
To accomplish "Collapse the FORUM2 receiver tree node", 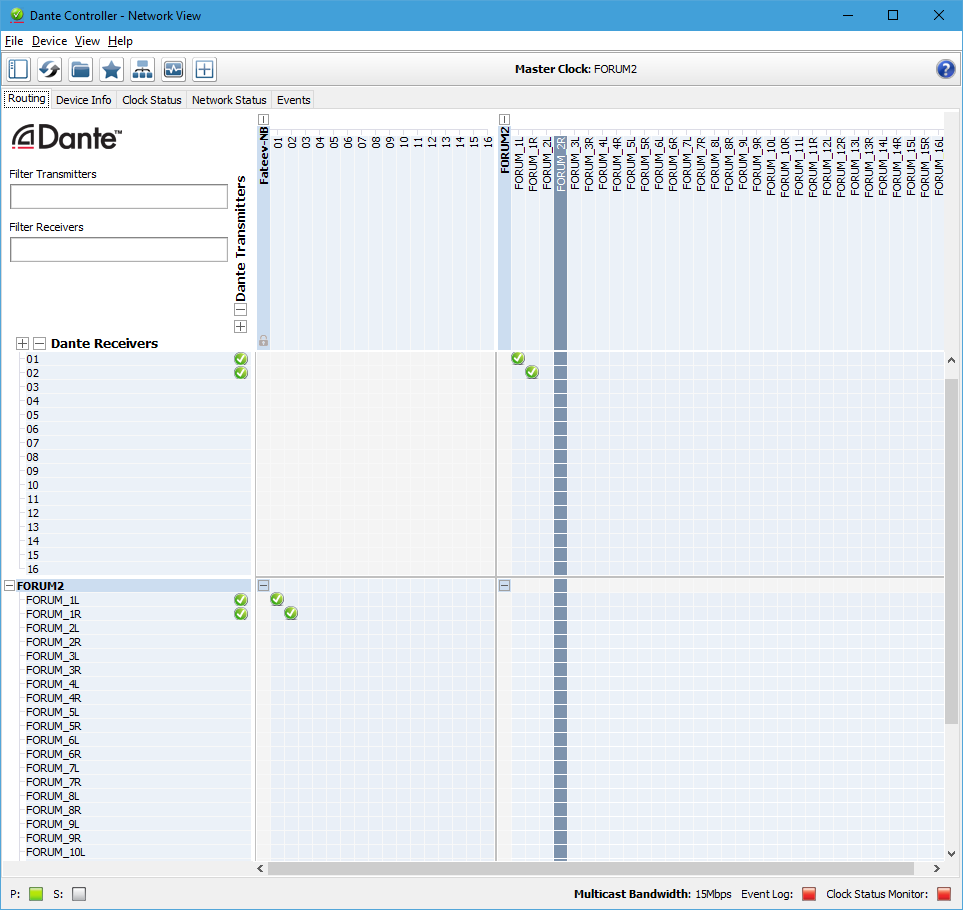I will (x=9, y=586).
